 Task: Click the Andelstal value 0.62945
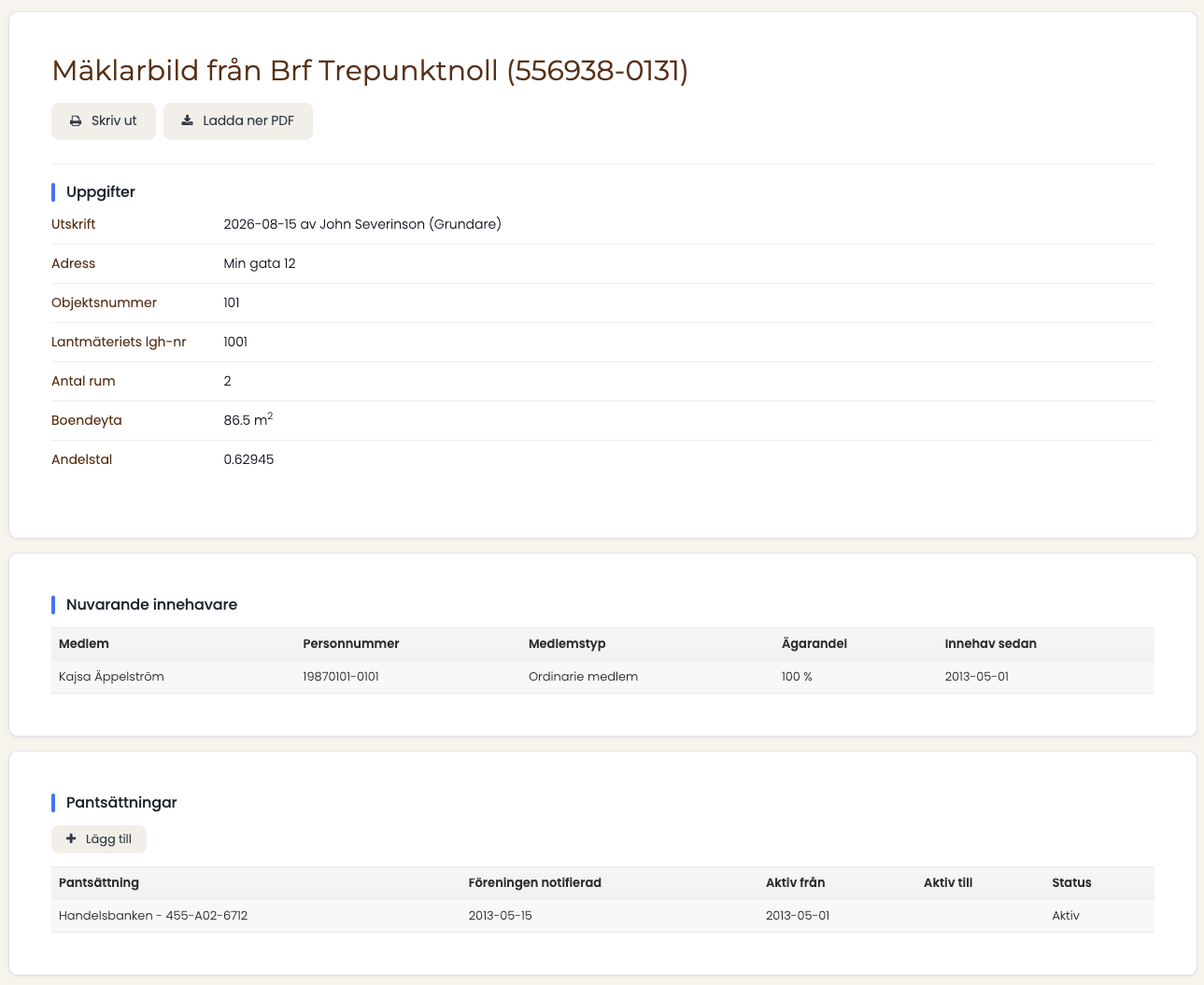[249, 459]
